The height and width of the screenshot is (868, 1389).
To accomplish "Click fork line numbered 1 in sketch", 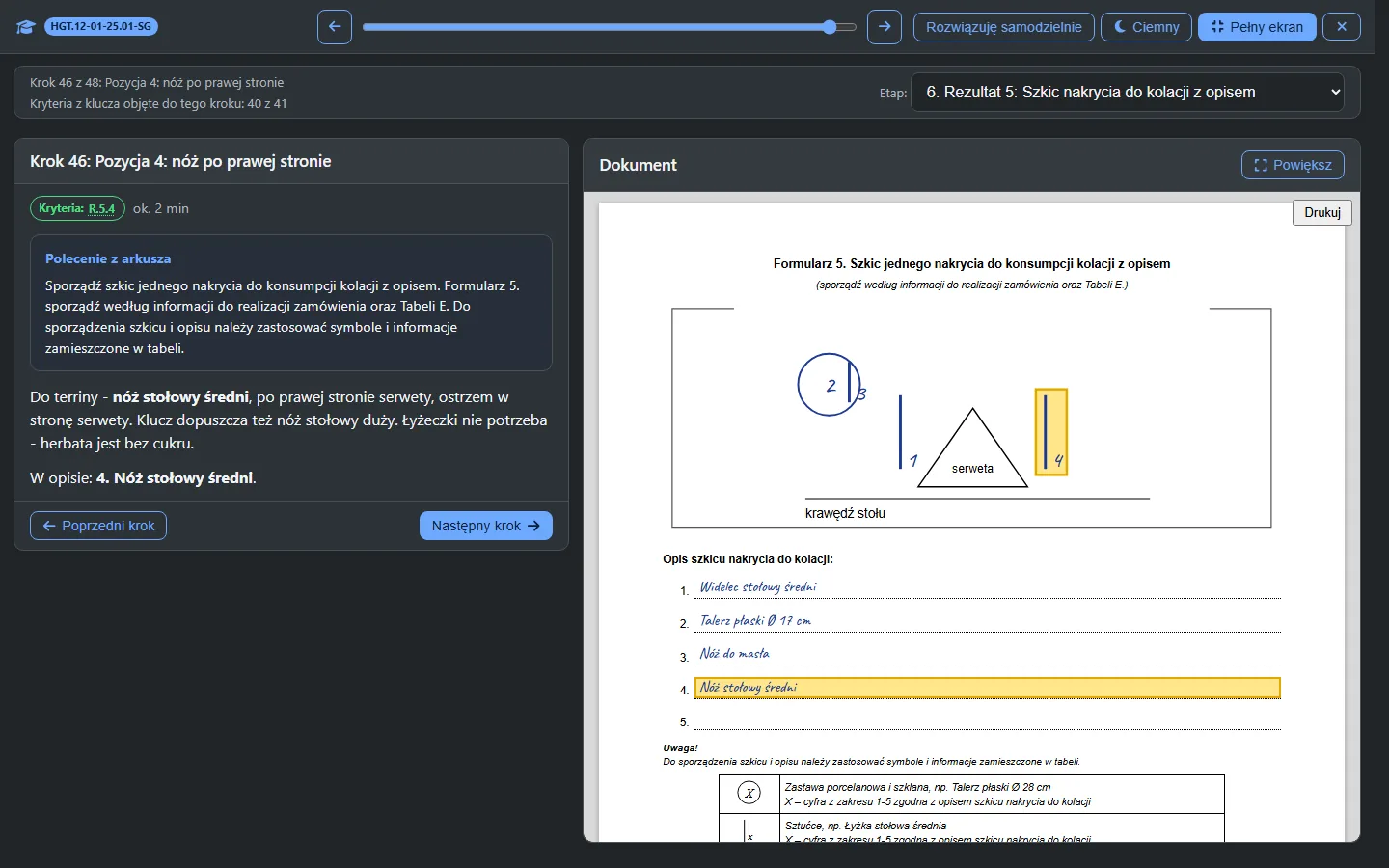I will tap(901, 432).
